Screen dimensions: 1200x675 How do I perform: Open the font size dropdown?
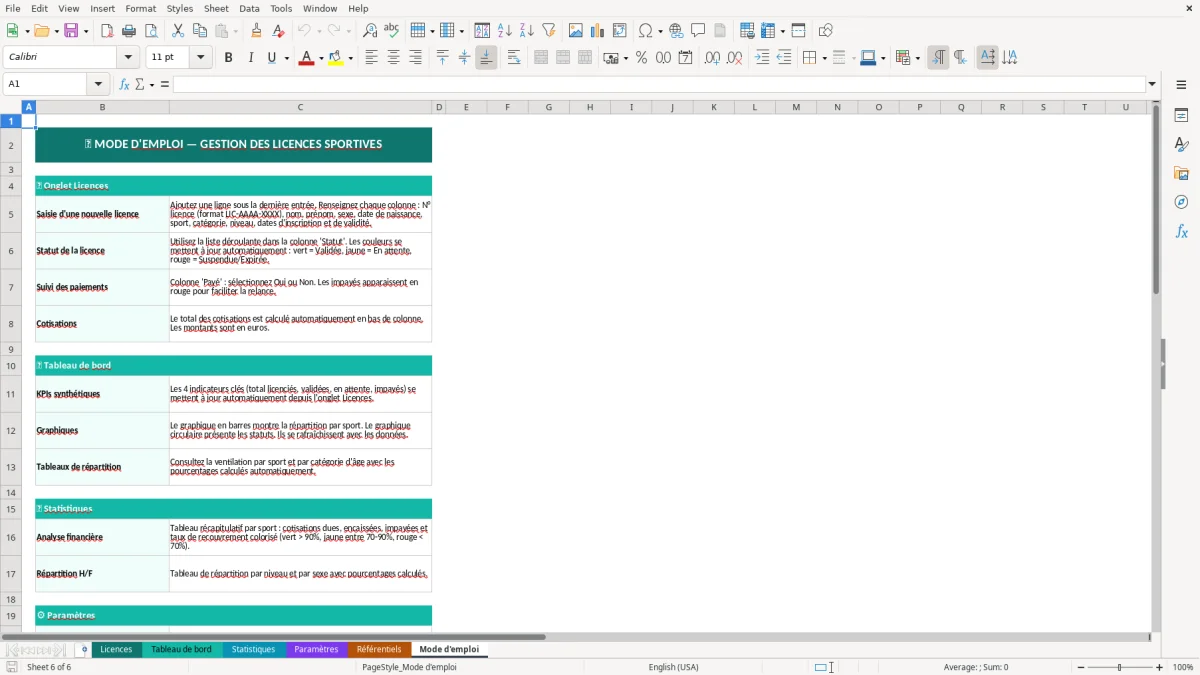(200, 58)
